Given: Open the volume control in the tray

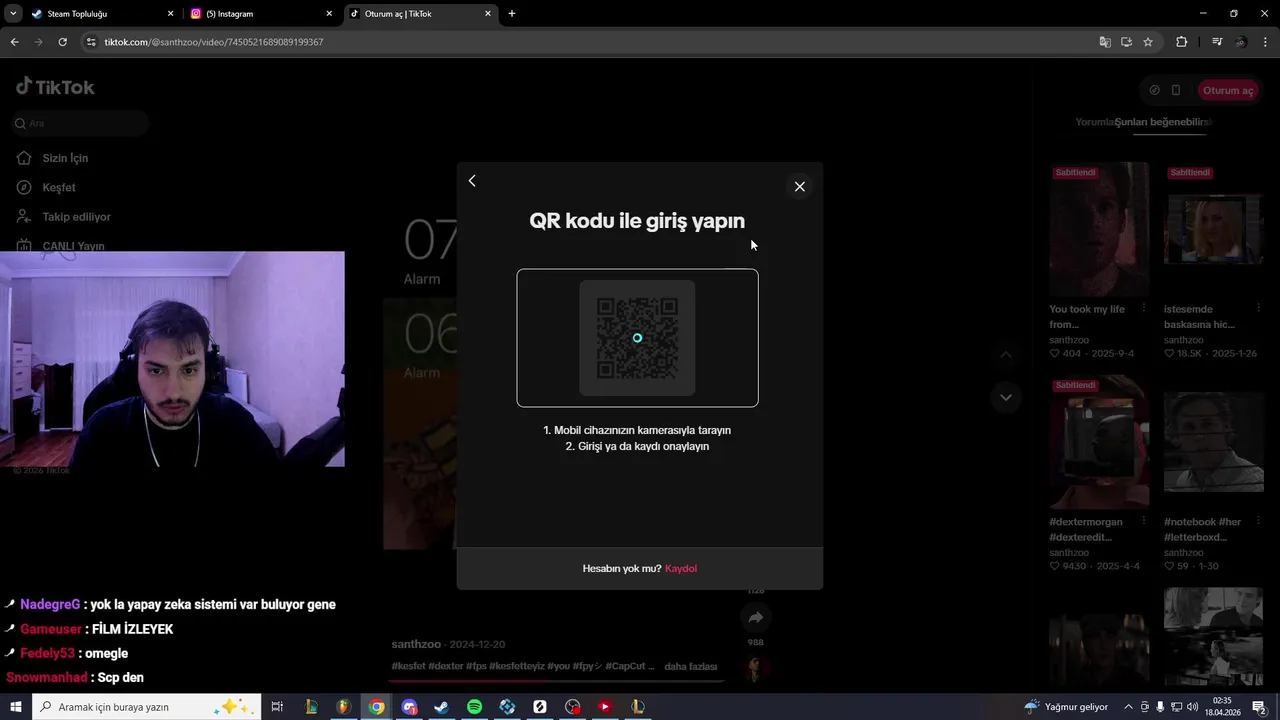Looking at the screenshot, I should 1192,707.
